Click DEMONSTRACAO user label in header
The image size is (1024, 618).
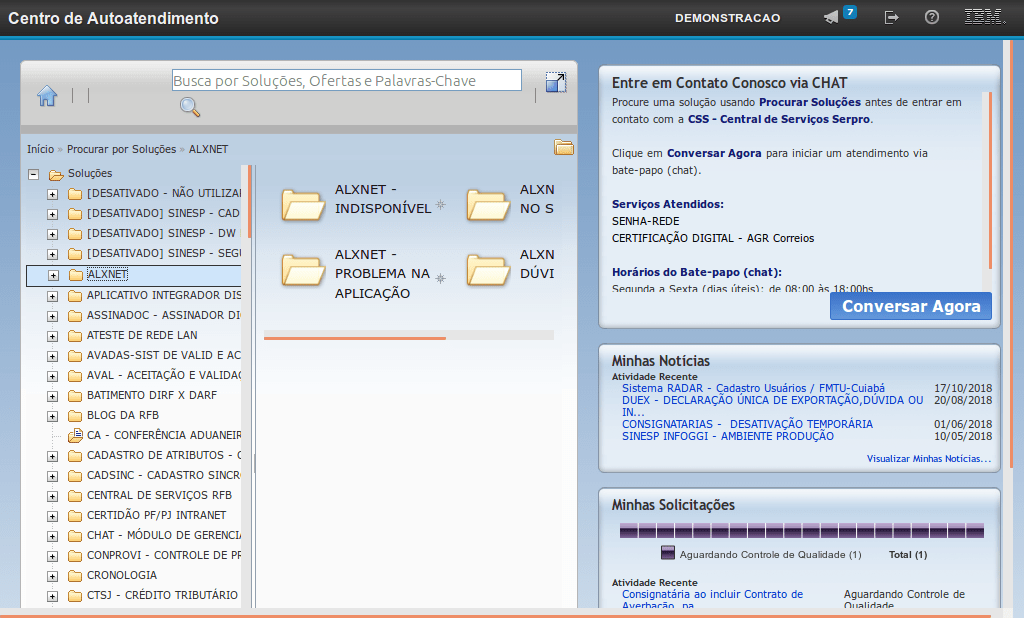pyautogui.click(x=728, y=18)
